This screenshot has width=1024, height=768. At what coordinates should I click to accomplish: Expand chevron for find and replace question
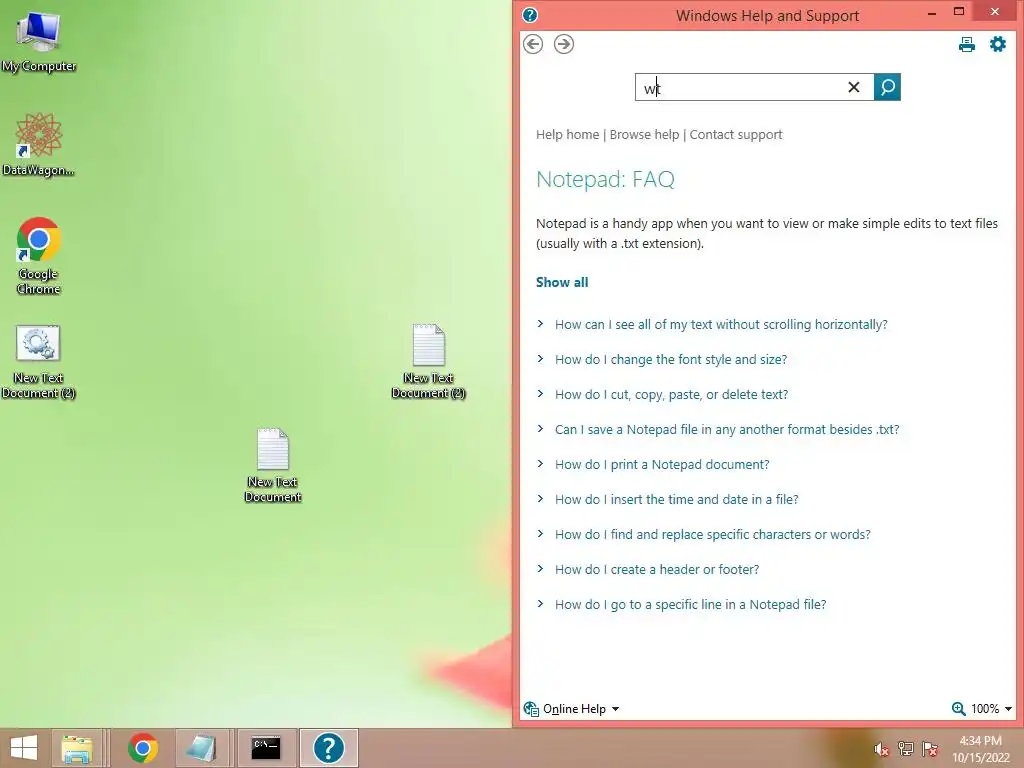click(x=540, y=534)
